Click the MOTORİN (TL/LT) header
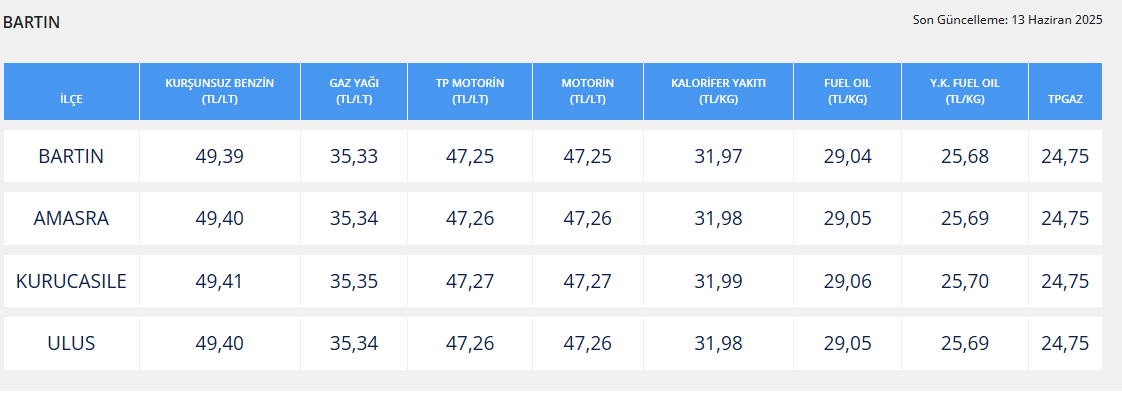Image resolution: width=1122 pixels, height=395 pixels. (x=587, y=92)
